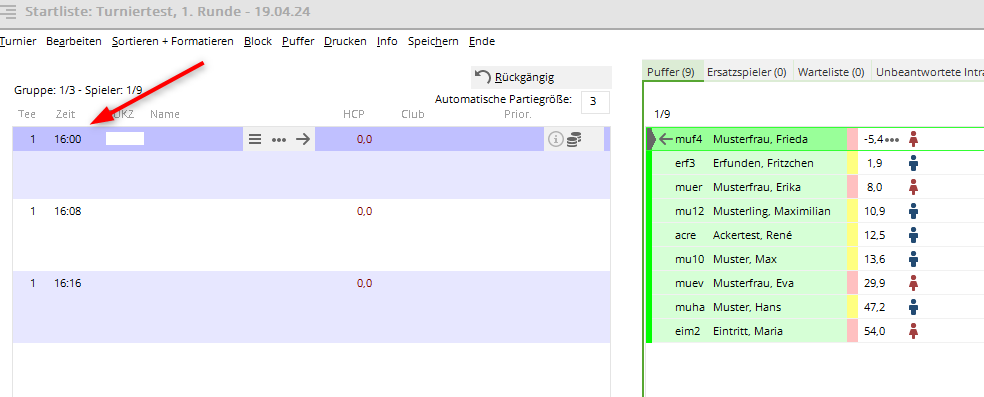Open the Sortieren + Formatieren menu
Image resolution: width=984 pixels, height=397 pixels.
coord(173,41)
